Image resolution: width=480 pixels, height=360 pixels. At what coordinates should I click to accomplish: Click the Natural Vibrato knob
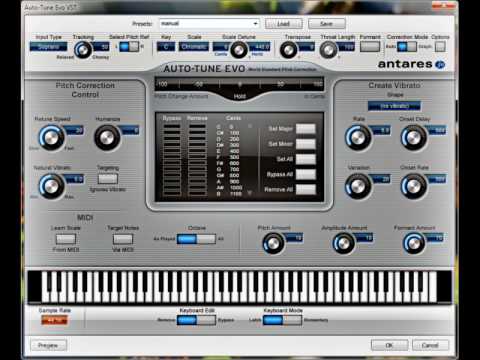point(52,186)
